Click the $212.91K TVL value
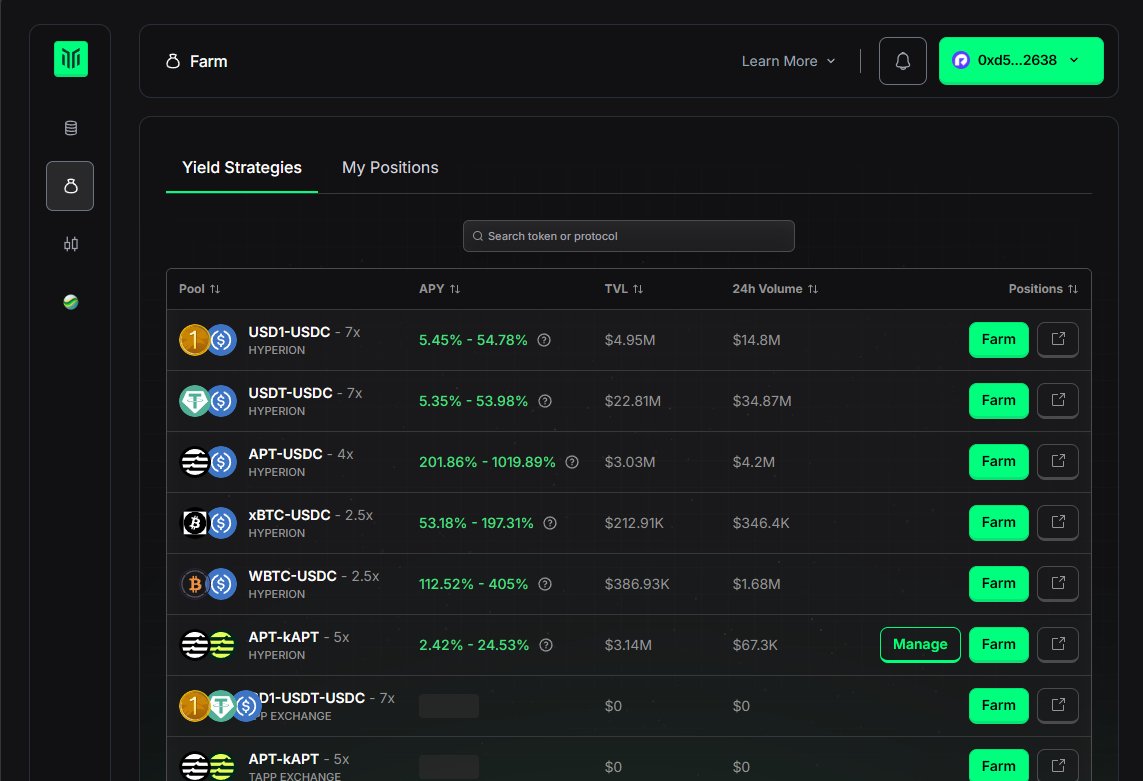The width and height of the screenshot is (1143, 781). (634, 523)
